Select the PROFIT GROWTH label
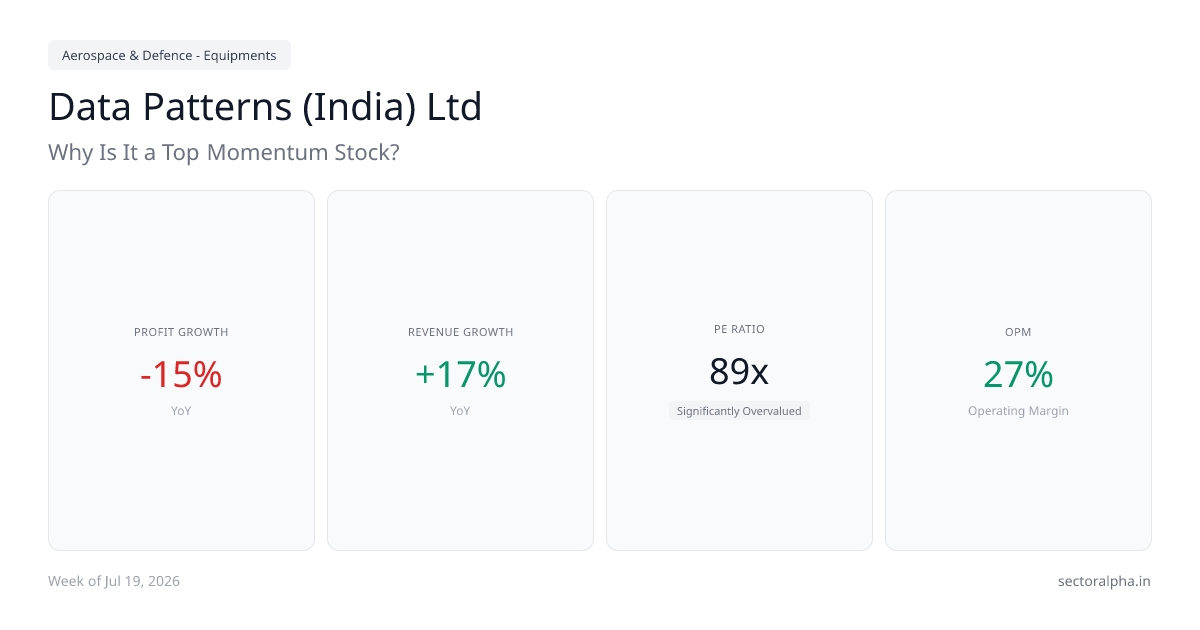The image size is (1200, 630). pyautogui.click(x=181, y=332)
